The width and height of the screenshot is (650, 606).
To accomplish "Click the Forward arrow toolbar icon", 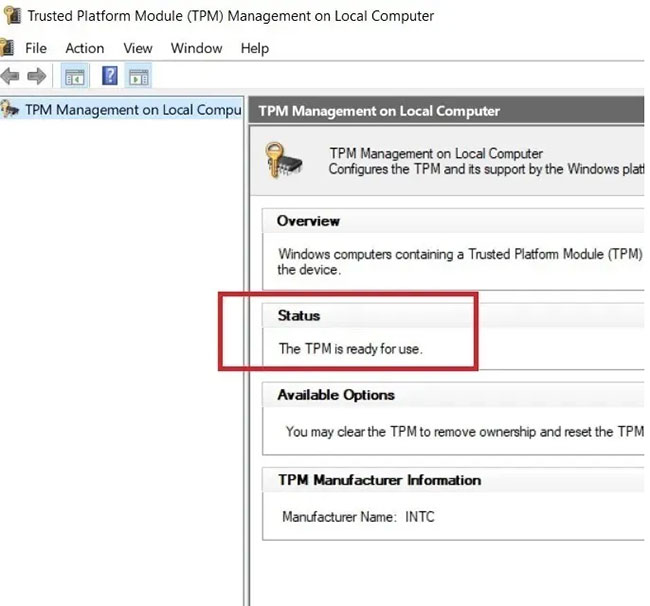I will [36, 76].
